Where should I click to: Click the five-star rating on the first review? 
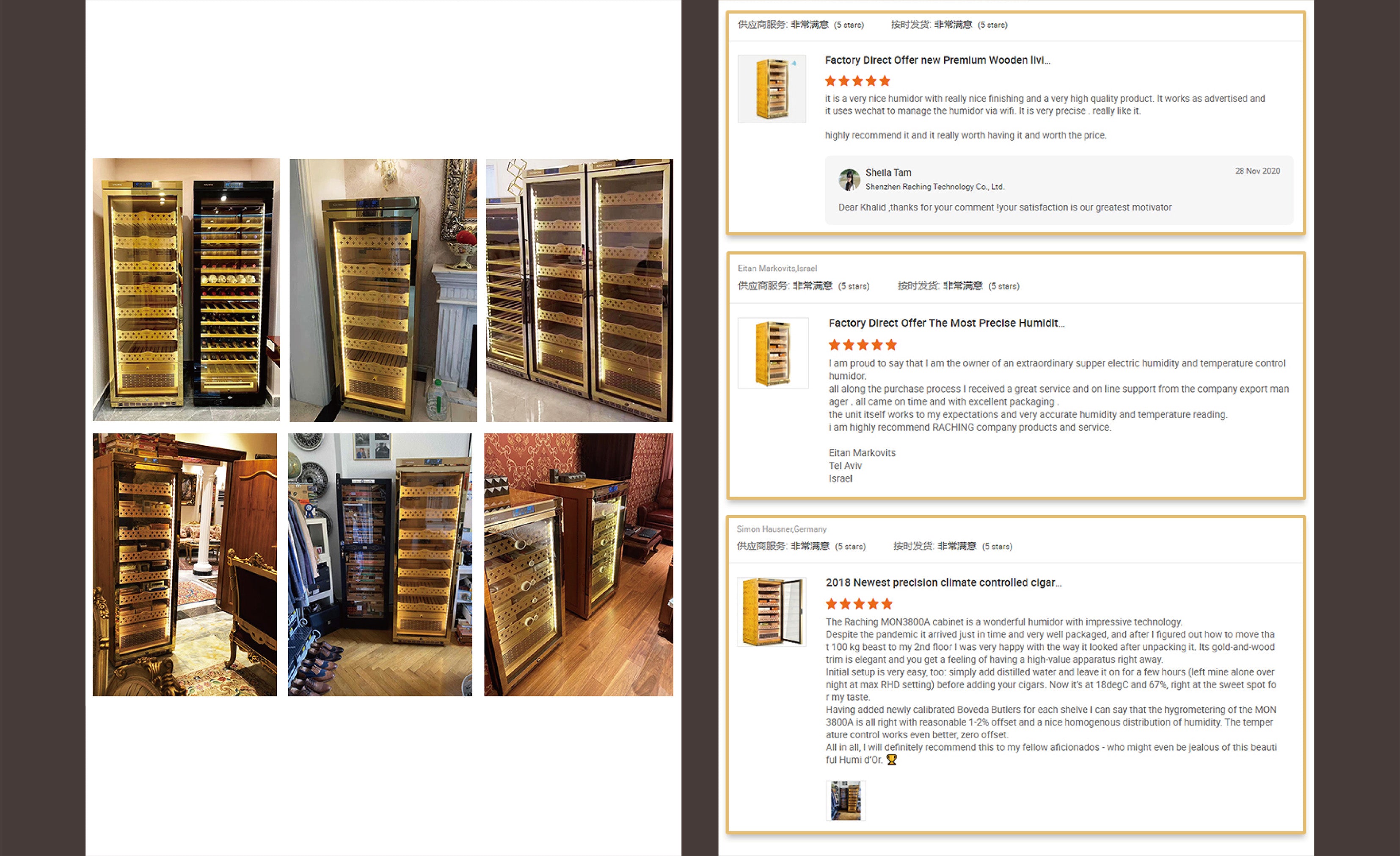click(857, 81)
